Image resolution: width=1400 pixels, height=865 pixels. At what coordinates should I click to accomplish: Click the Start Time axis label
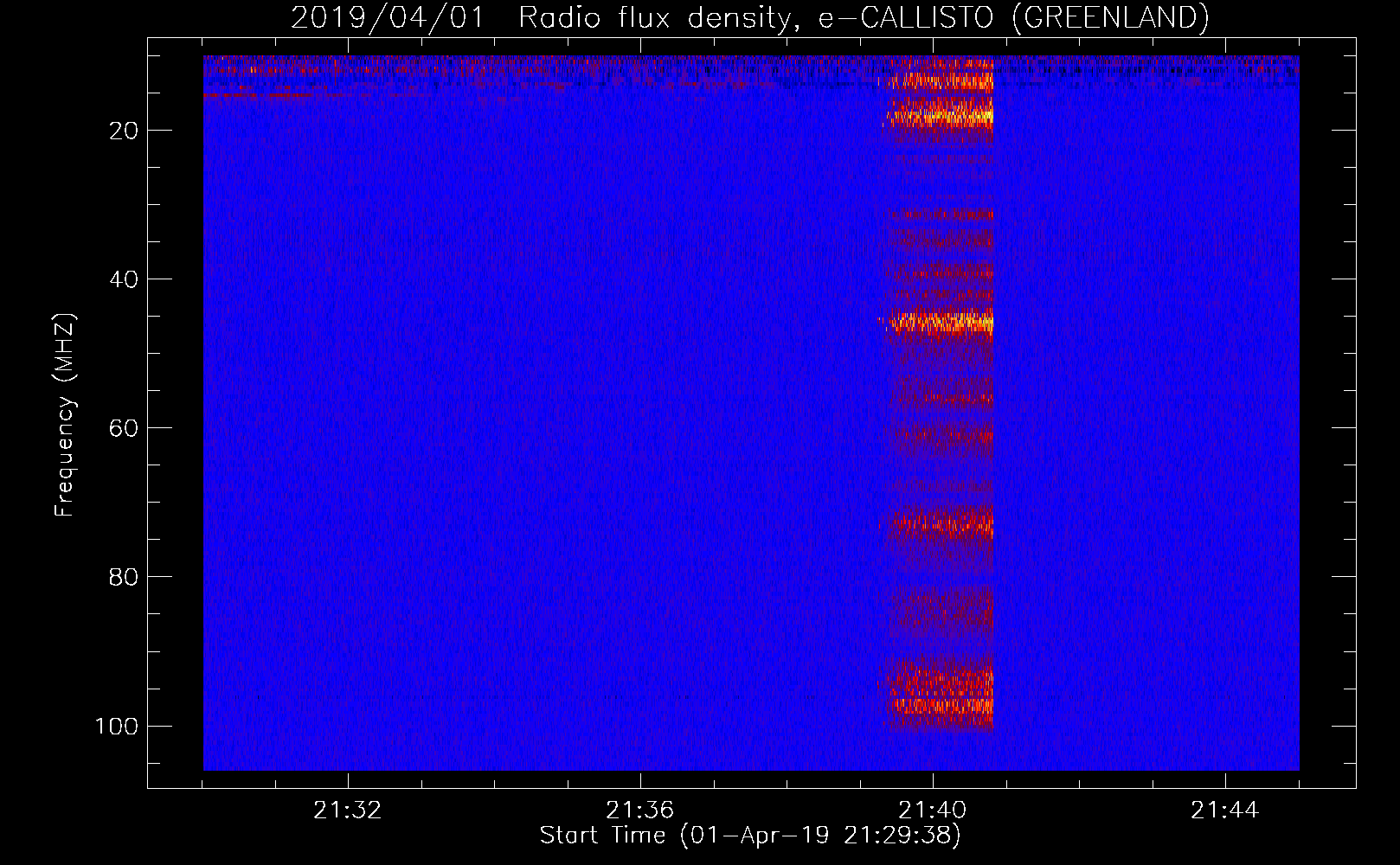pyautogui.click(x=750, y=836)
